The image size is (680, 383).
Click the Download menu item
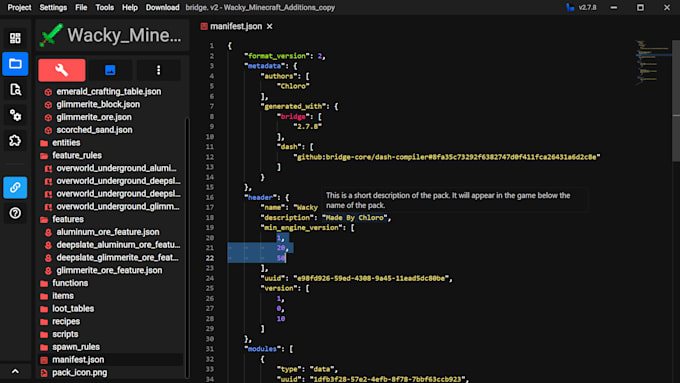(x=163, y=7)
